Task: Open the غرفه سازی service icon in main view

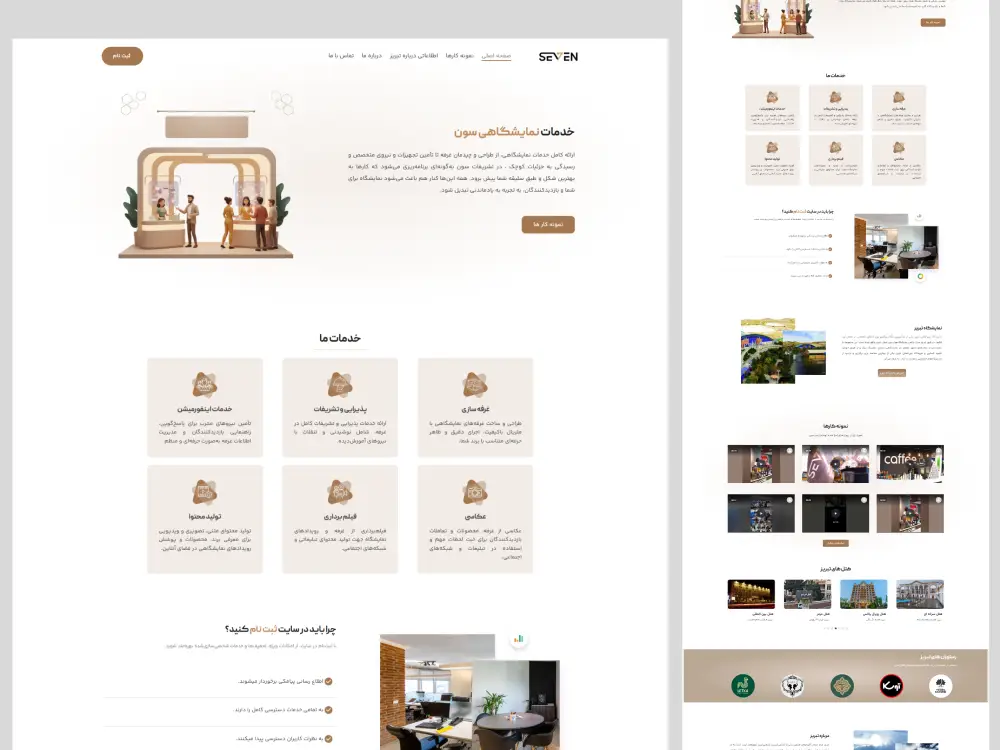Action: point(475,385)
